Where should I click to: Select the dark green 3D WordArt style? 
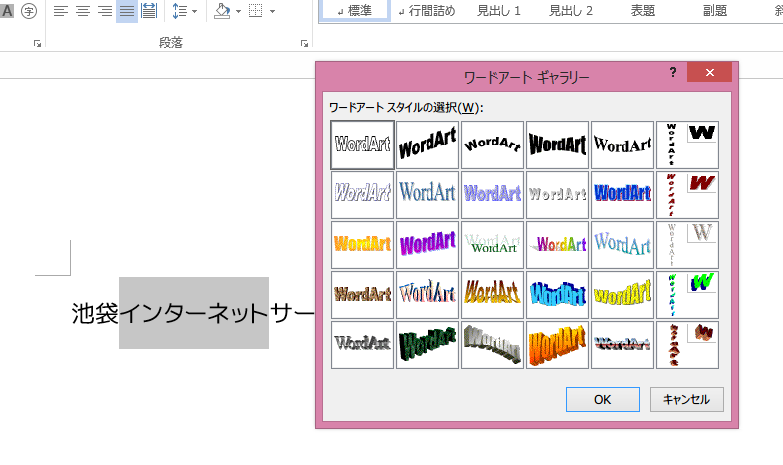pos(427,345)
